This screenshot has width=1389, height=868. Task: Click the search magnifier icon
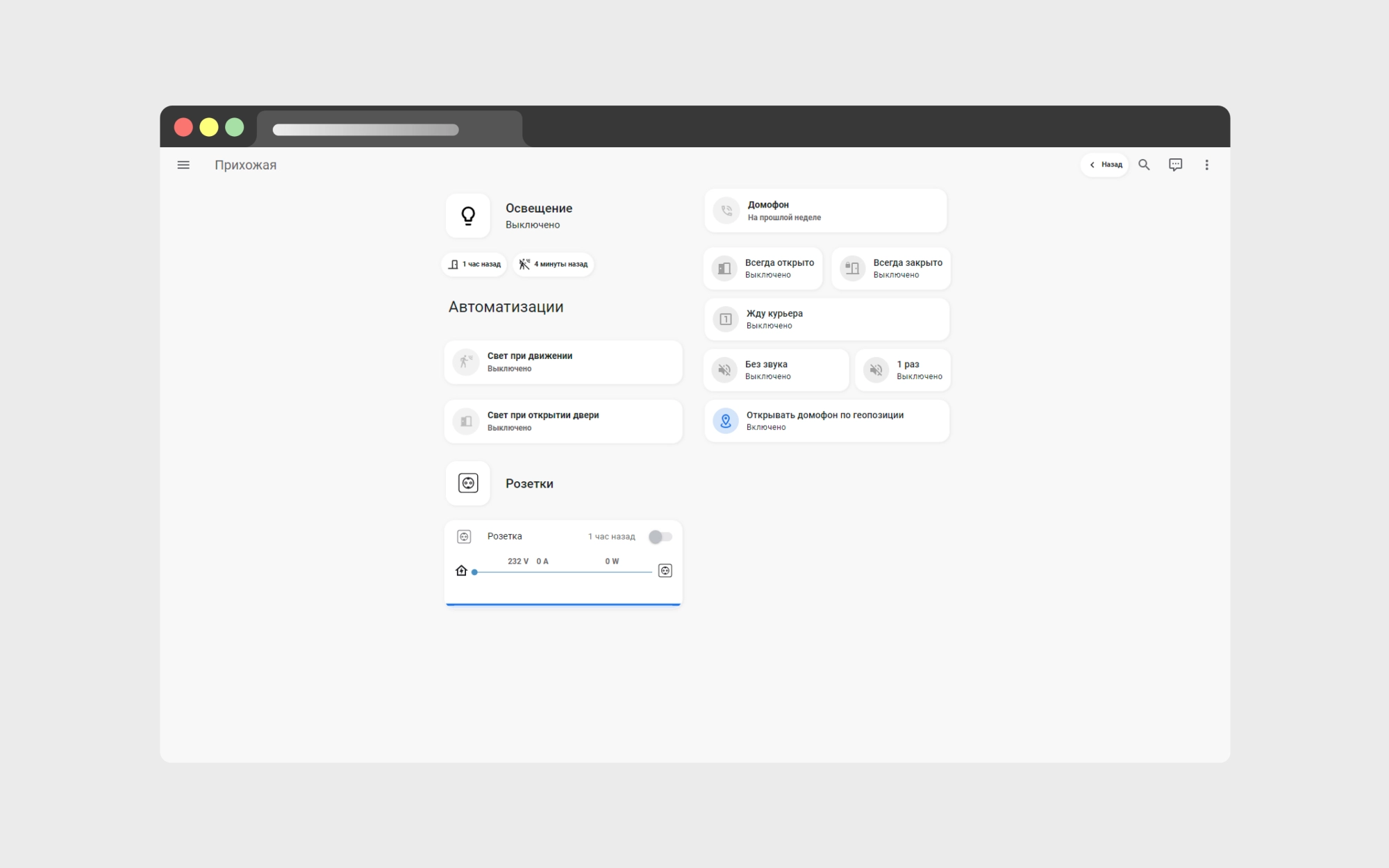1144,165
